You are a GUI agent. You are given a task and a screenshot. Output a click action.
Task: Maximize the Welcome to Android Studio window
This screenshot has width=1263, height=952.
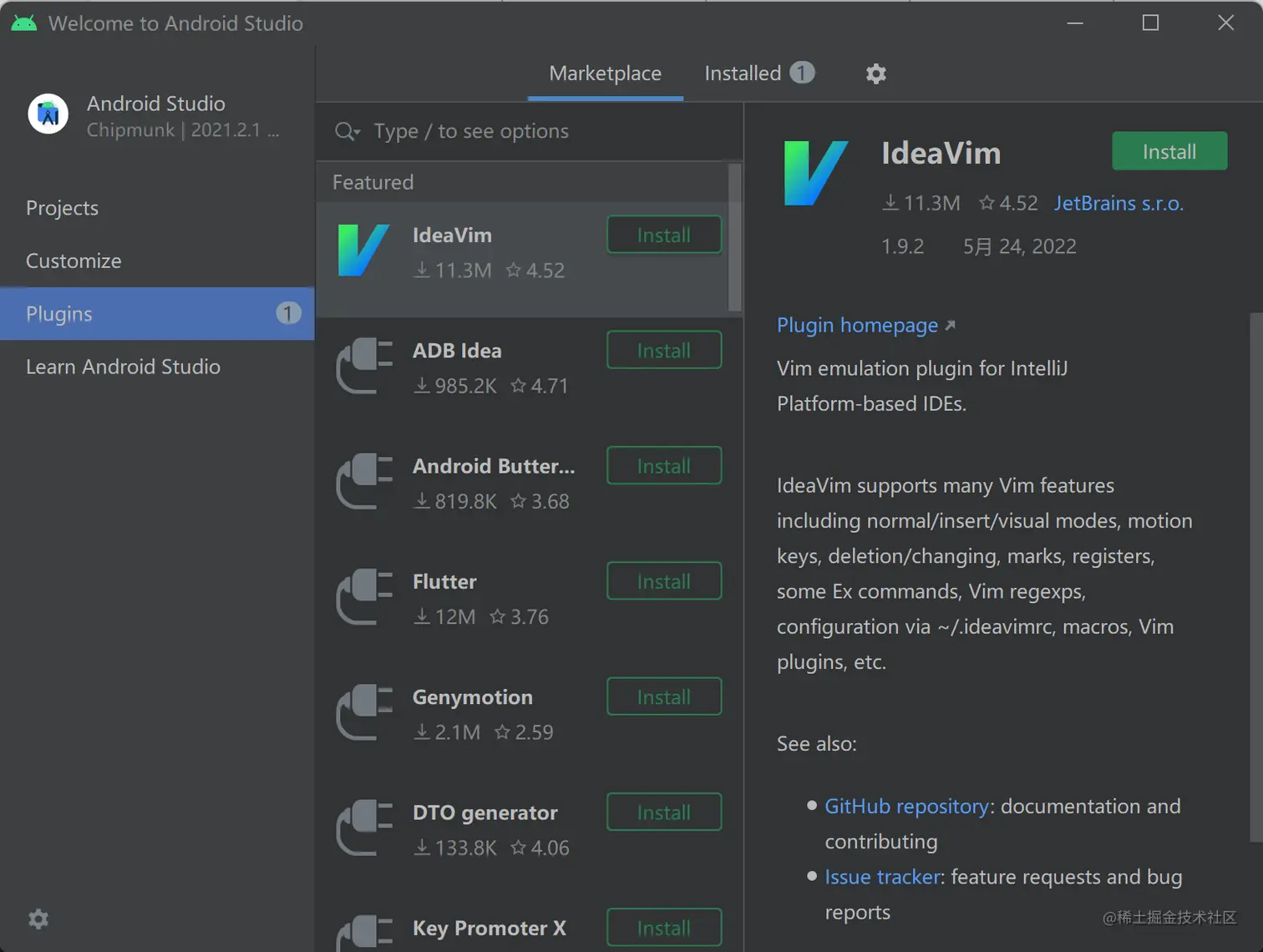point(1150,23)
